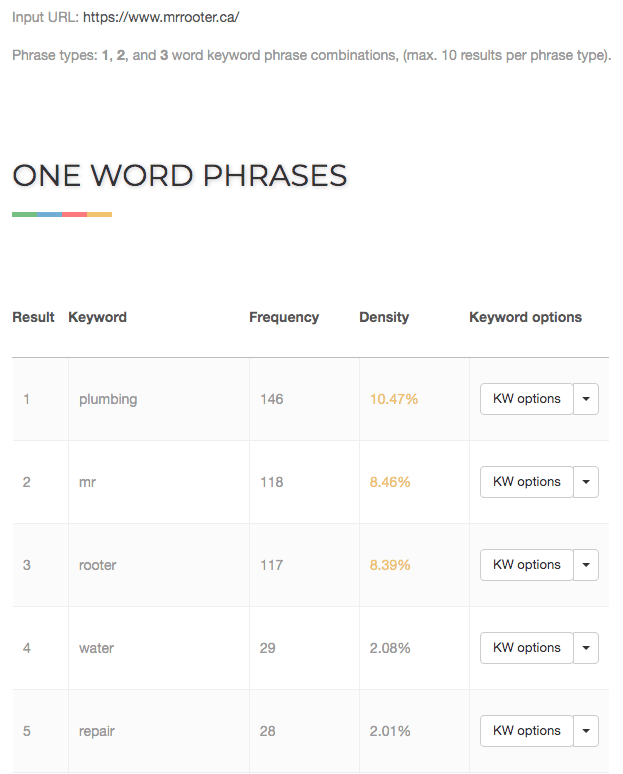This screenshot has width=623, height=774.
Task: Click KW options button for mr
Action: tap(526, 482)
